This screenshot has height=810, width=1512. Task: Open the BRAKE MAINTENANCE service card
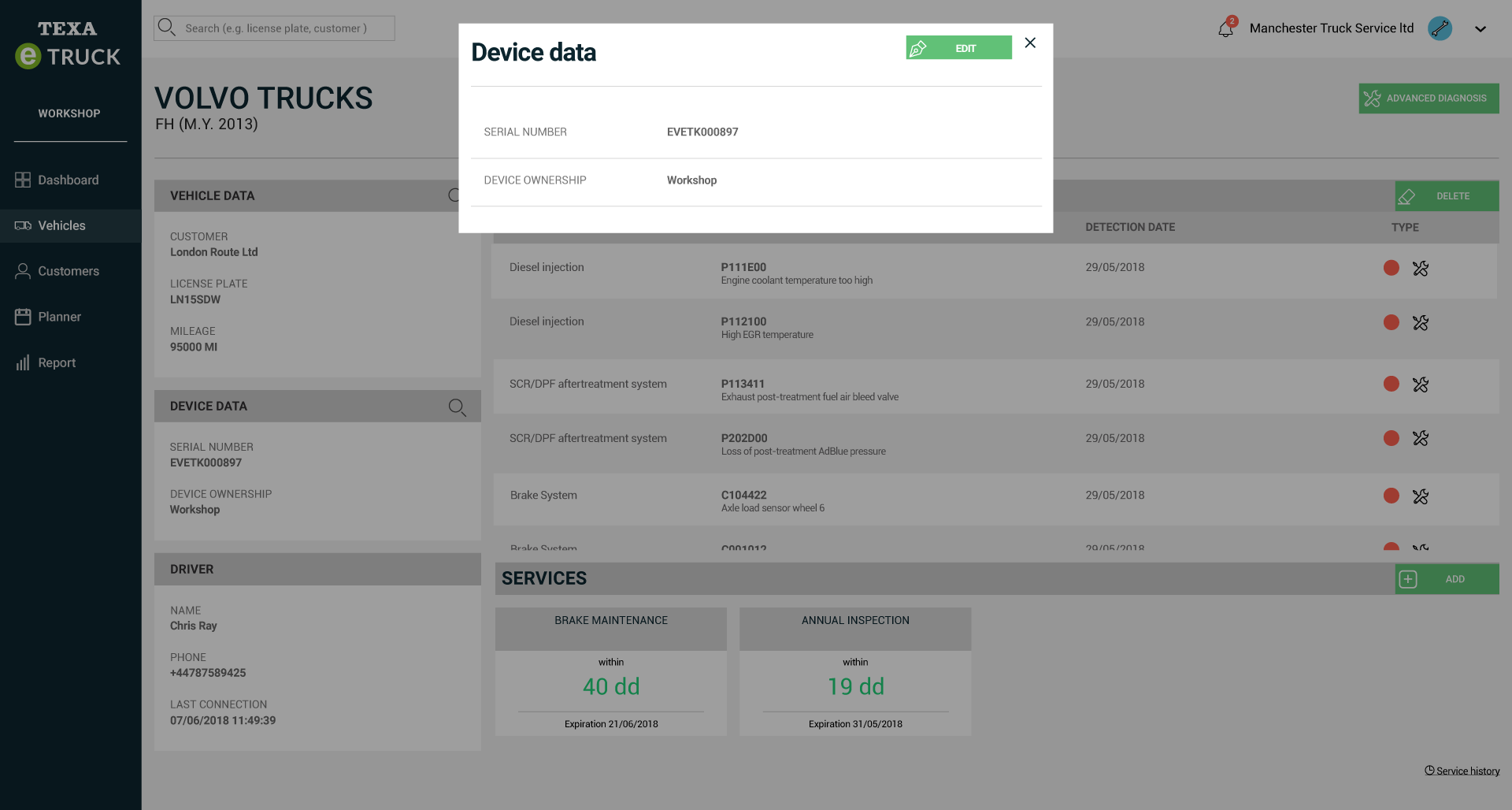point(611,671)
